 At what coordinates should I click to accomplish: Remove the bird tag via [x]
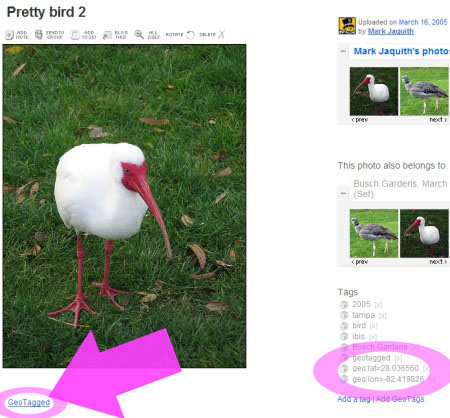(x=374, y=326)
